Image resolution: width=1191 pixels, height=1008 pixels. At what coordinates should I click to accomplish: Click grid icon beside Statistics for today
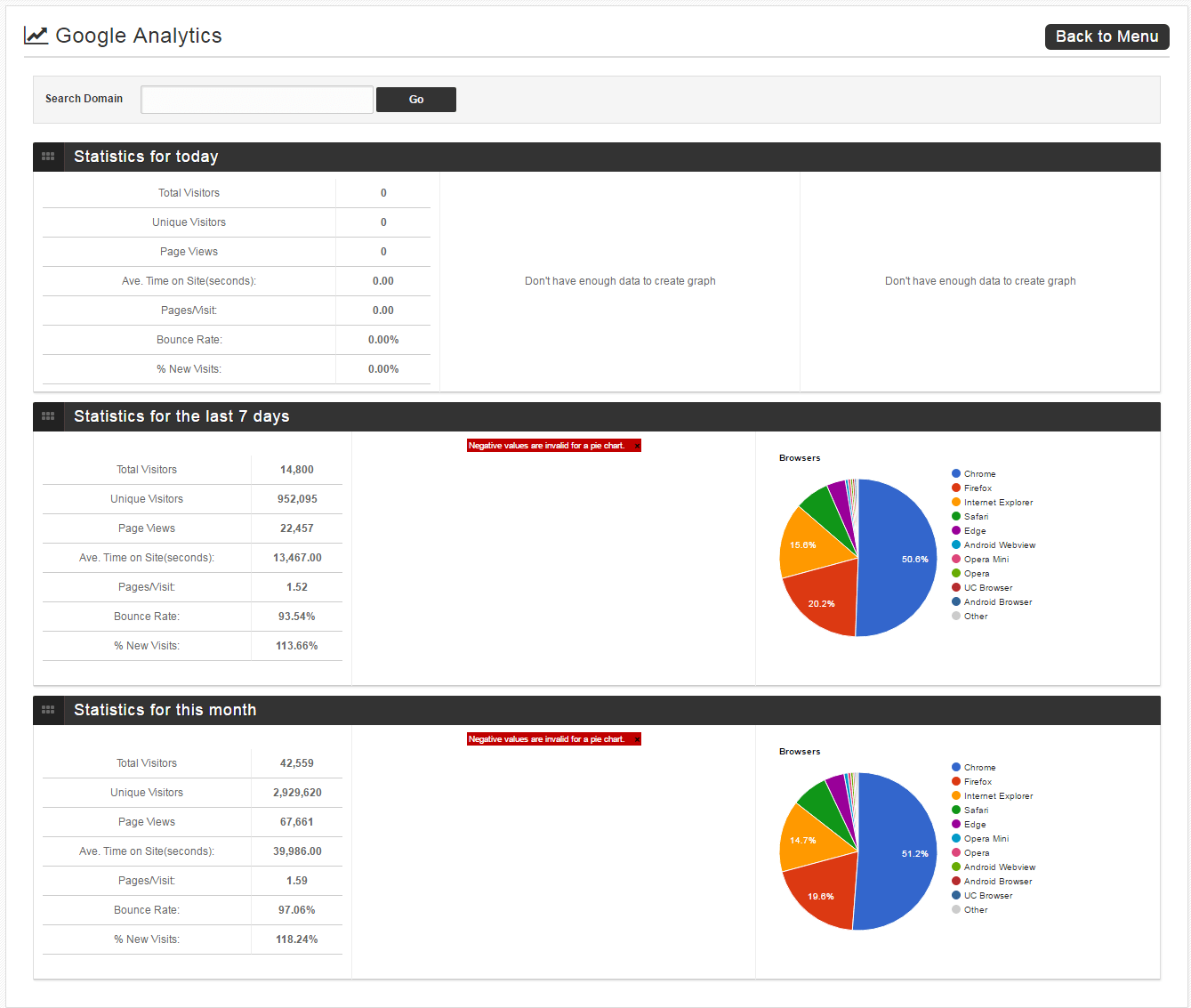click(x=48, y=157)
